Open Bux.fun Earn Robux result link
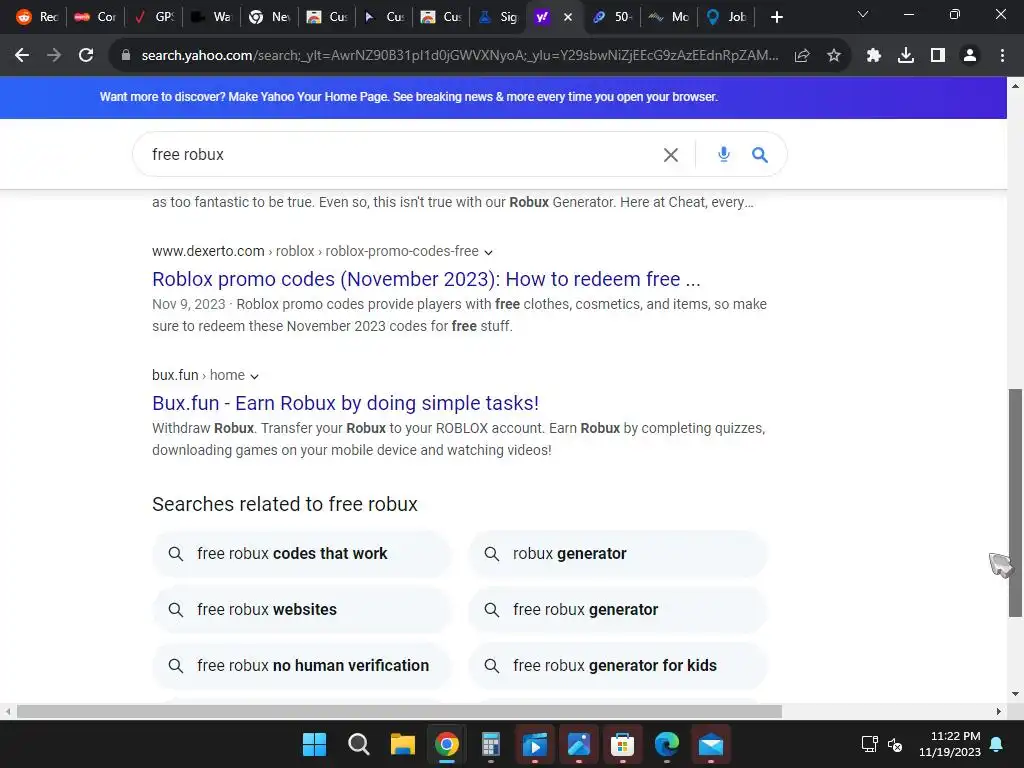This screenshot has height=768, width=1024. click(x=345, y=403)
